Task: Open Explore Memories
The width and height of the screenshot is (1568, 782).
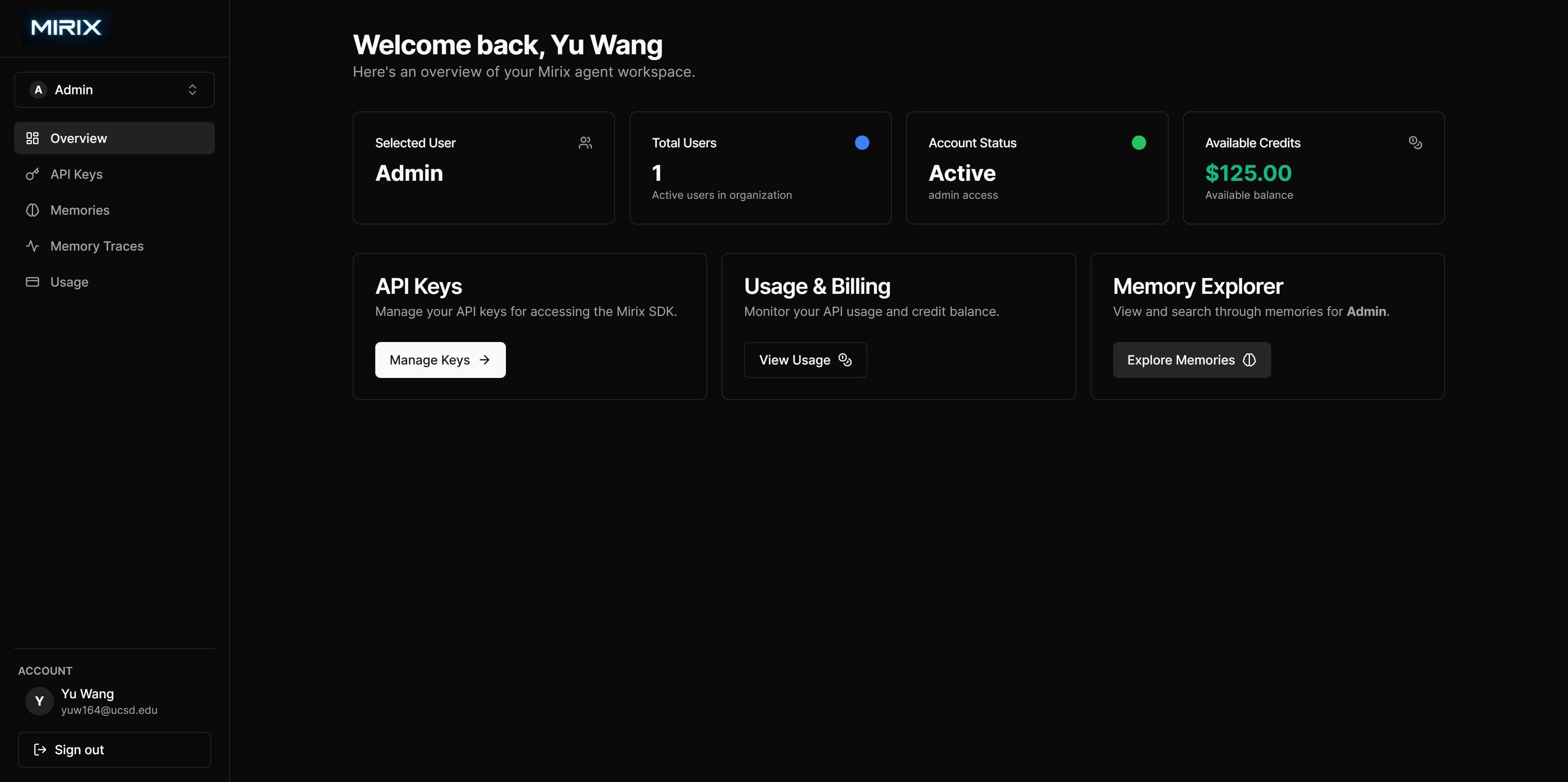Action: click(x=1191, y=360)
